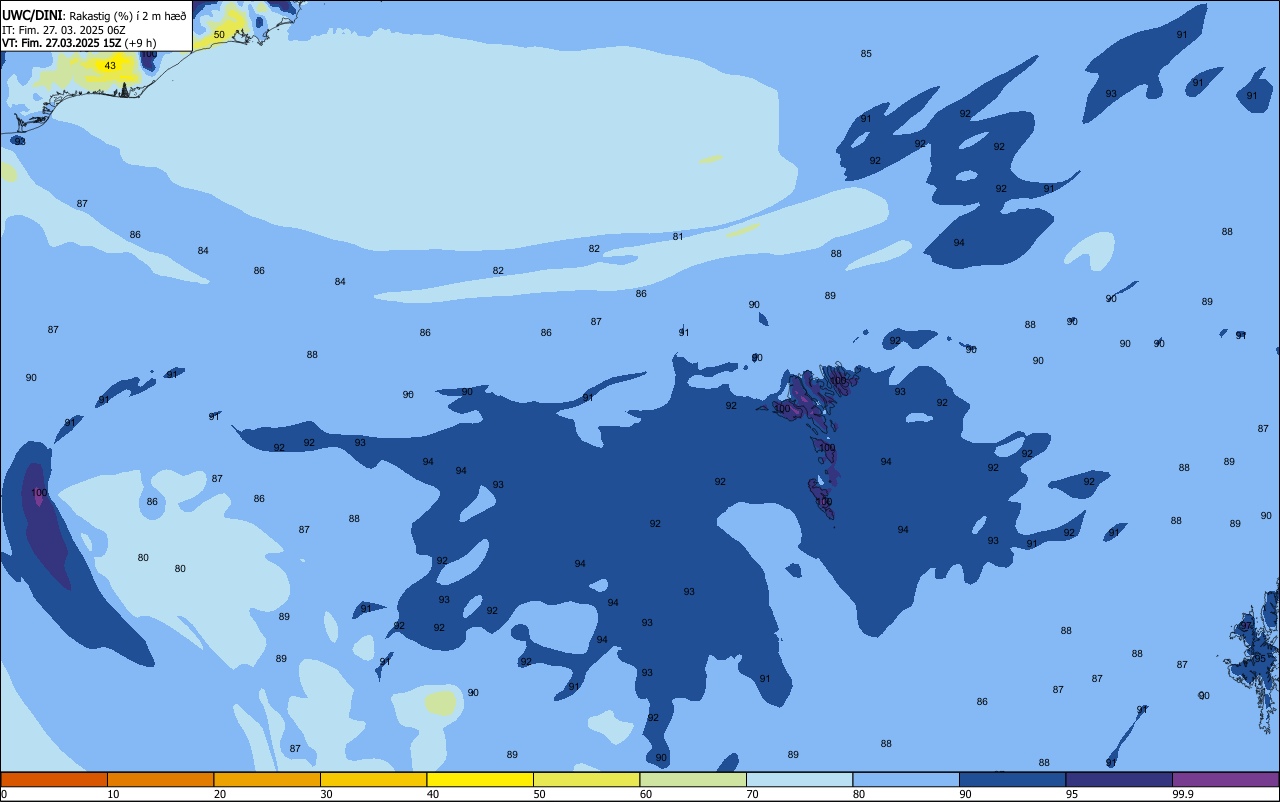
Task: Click the legend tick label '0'
Action: [x=4, y=794]
